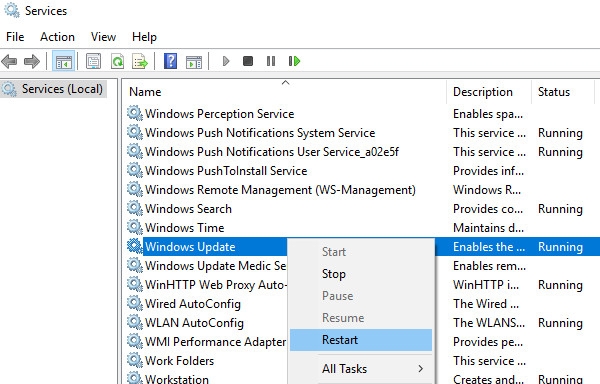Screen dimensions: 600x384
Task: Click gear icon of WinHTTP Web Proxy
Action: [x=135, y=285]
